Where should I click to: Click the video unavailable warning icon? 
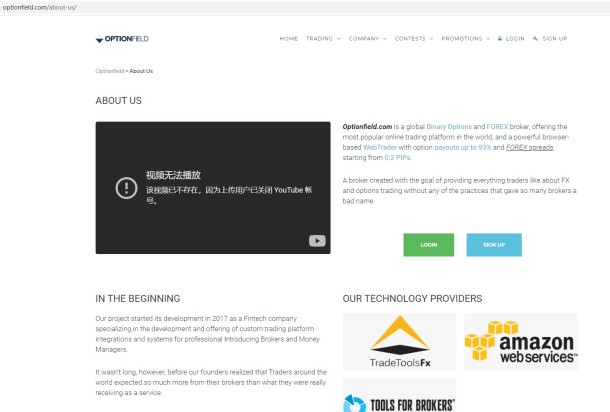pyautogui.click(x=125, y=187)
